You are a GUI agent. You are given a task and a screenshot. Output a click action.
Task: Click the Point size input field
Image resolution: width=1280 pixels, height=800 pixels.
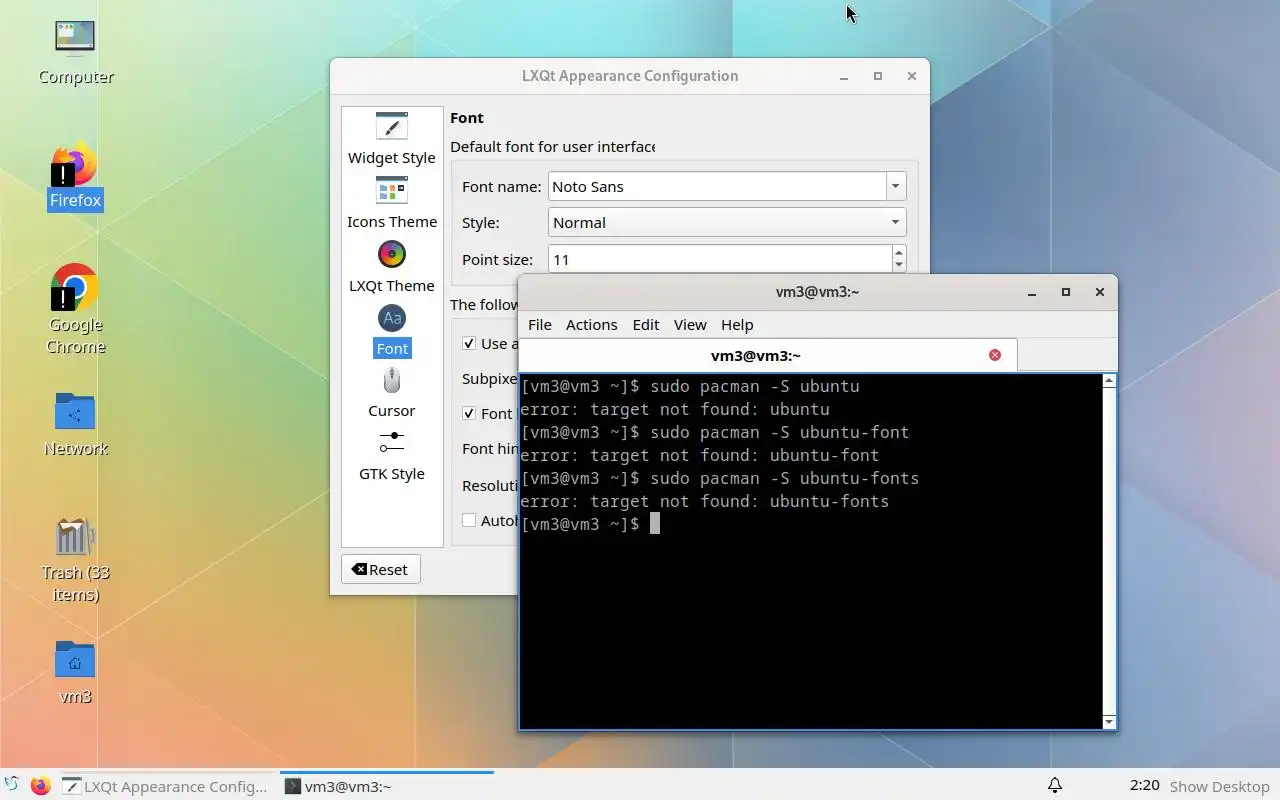pyautogui.click(x=720, y=259)
